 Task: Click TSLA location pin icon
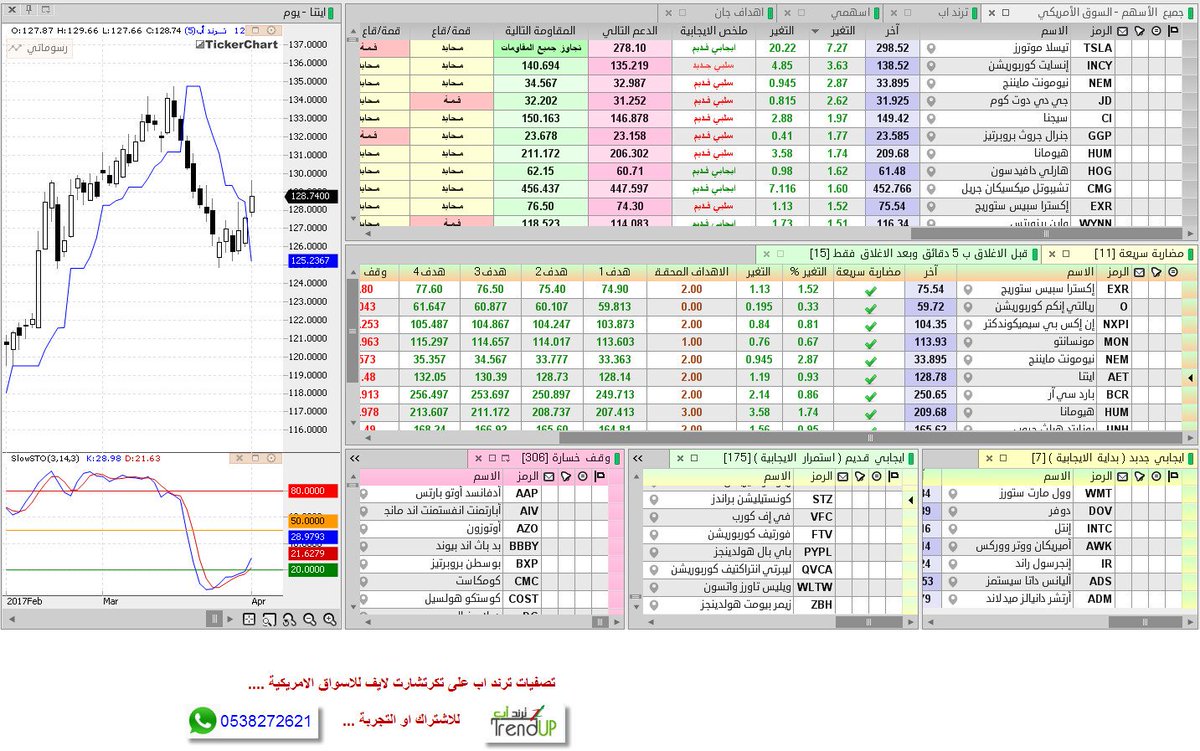pyautogui.click(x=931, y=48)
